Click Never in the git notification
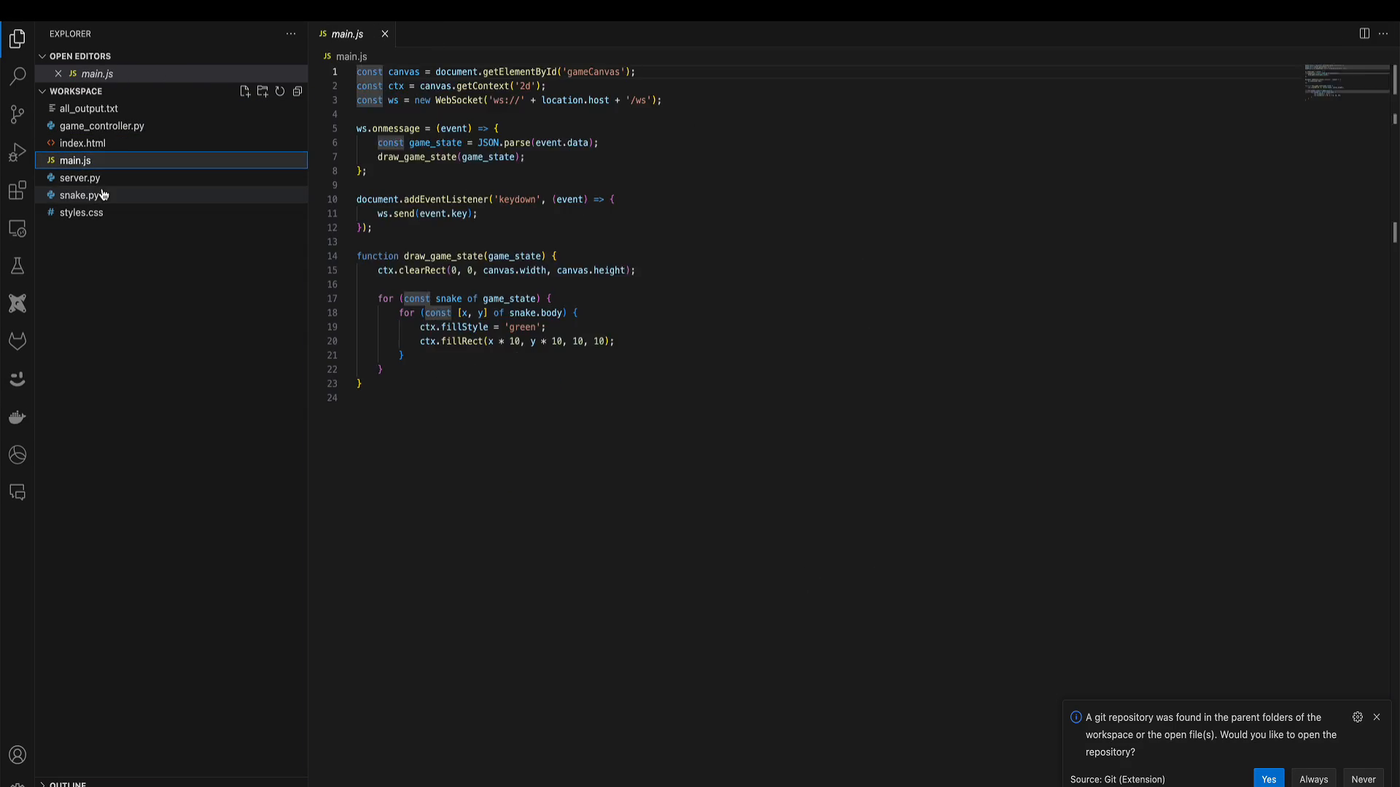The image size is (1400, 787). coord(1363,779)
